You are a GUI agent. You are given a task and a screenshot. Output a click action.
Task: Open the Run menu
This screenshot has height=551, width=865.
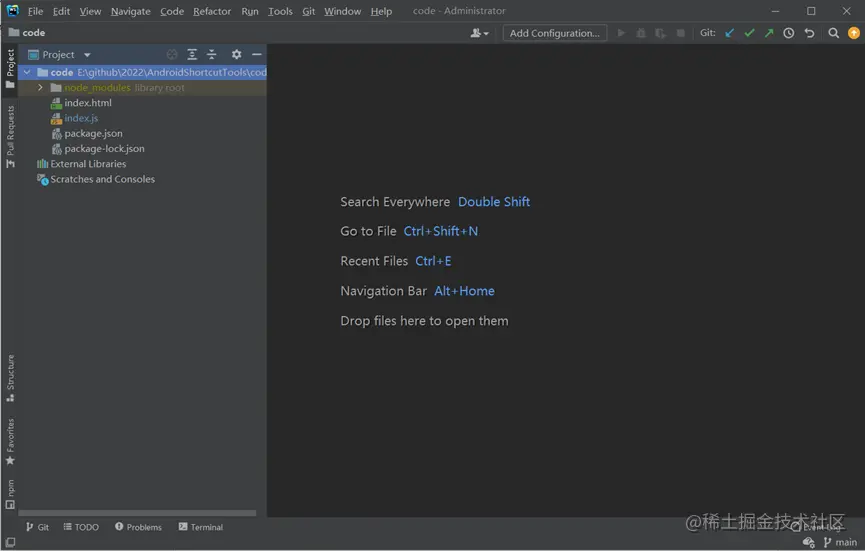(x=250, y=11)
